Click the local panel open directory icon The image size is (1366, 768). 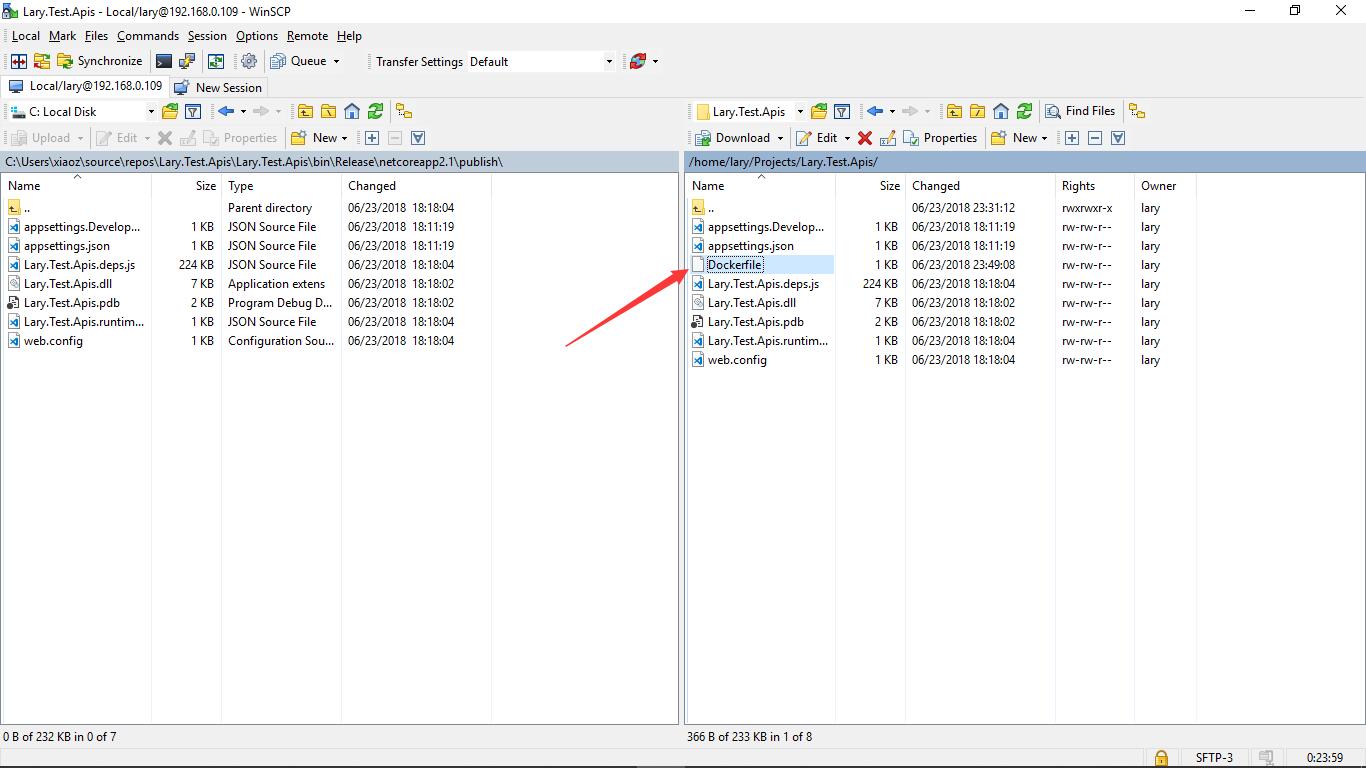170,111
